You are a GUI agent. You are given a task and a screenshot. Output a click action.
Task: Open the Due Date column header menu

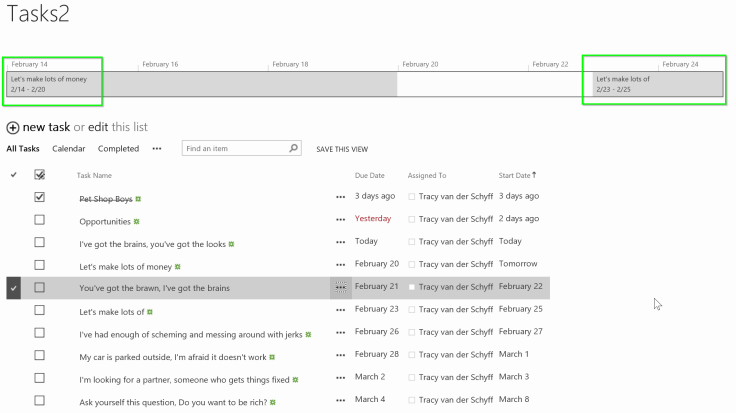click(x=369, y=175)
